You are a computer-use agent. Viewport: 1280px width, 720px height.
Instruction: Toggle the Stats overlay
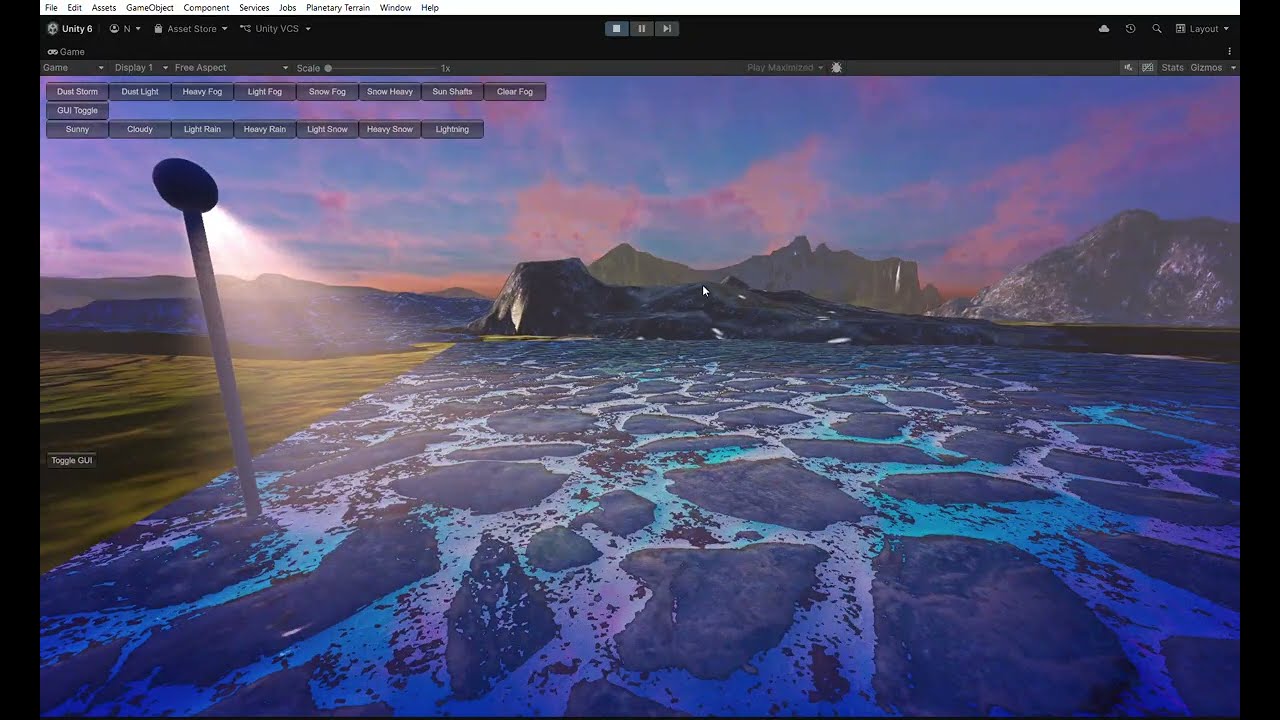[1172, 68]
